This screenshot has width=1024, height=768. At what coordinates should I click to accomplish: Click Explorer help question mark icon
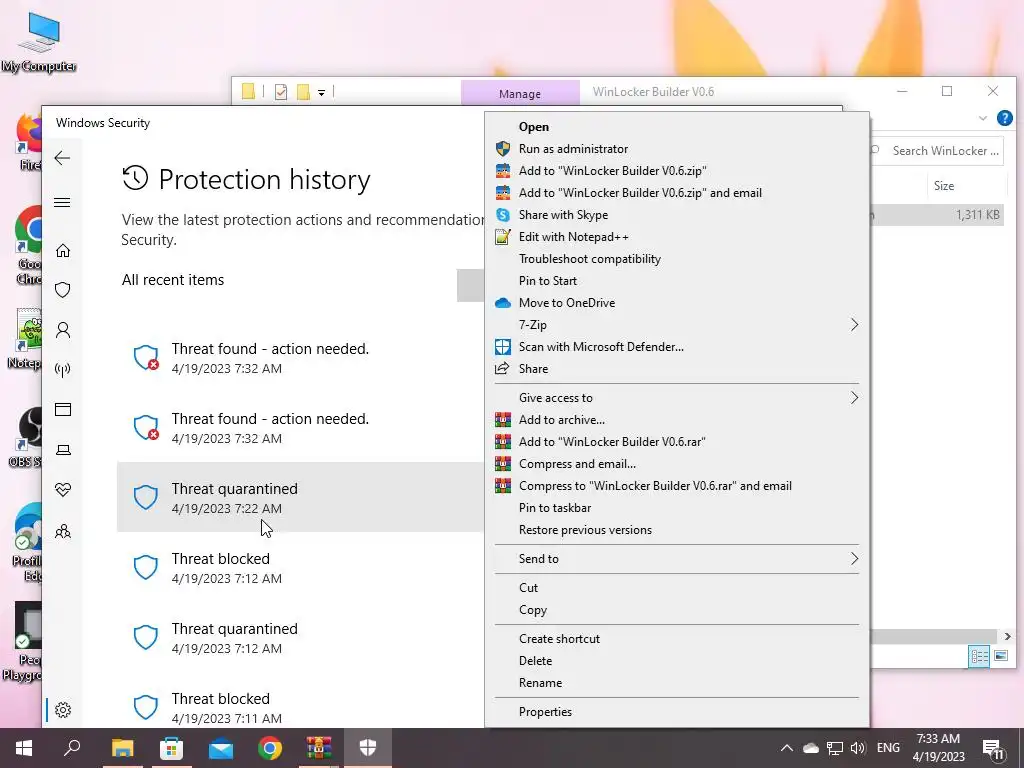(x=1004, y=118)
